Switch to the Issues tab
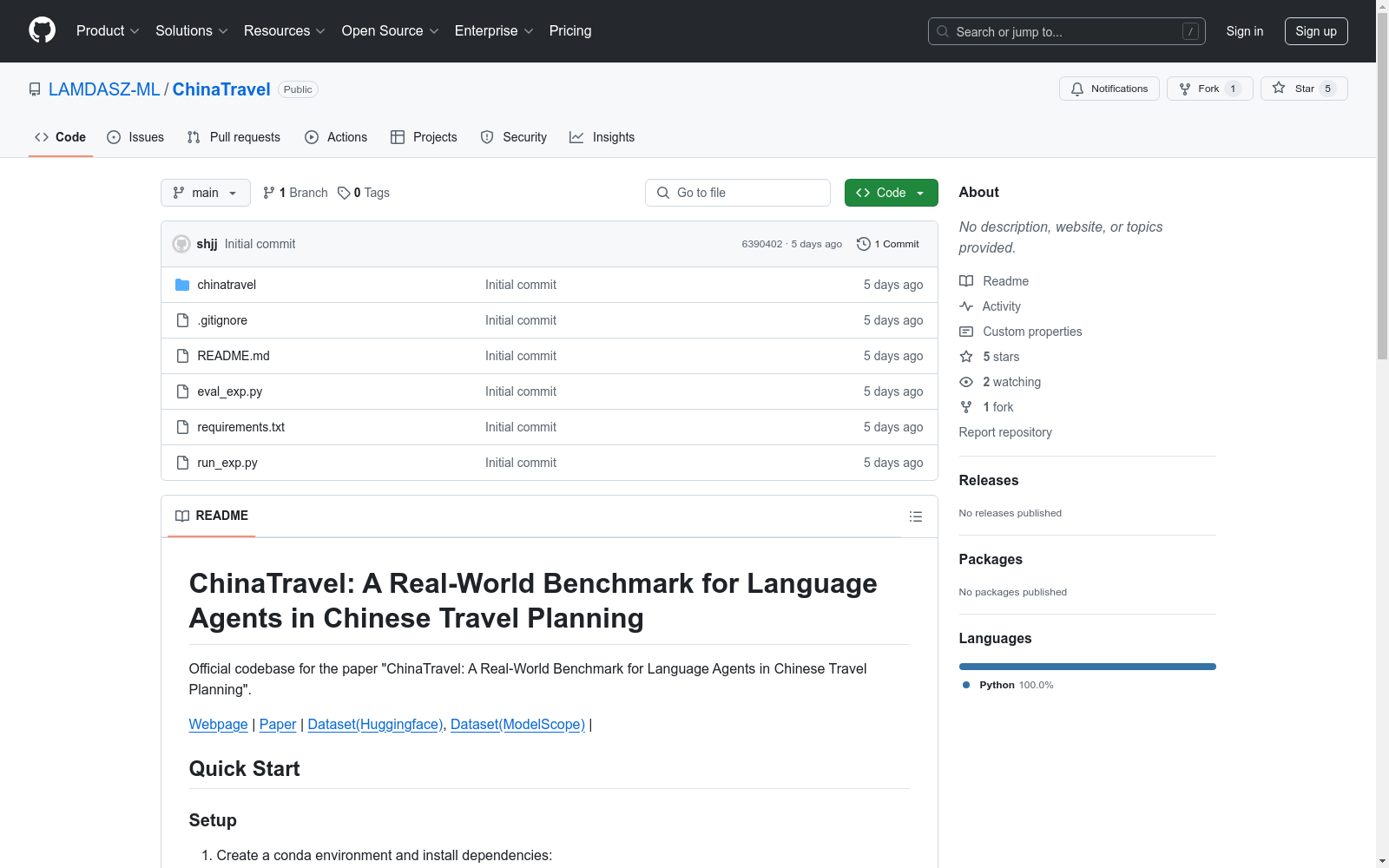Viewport: 1389px width, 868px height. [135, 137]
